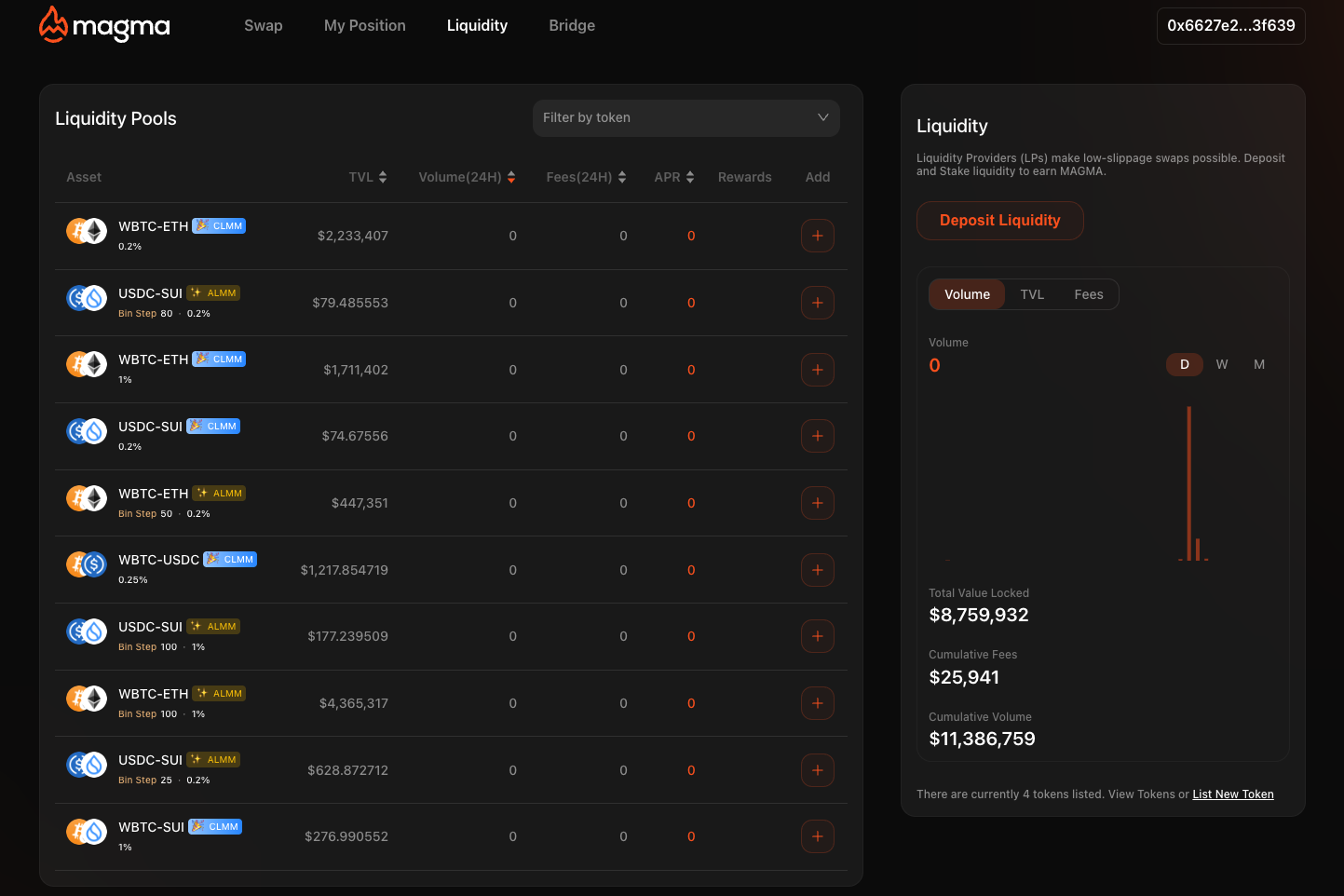
Task: Click the Deposit Liquidity button
Action: pos(999,221)
